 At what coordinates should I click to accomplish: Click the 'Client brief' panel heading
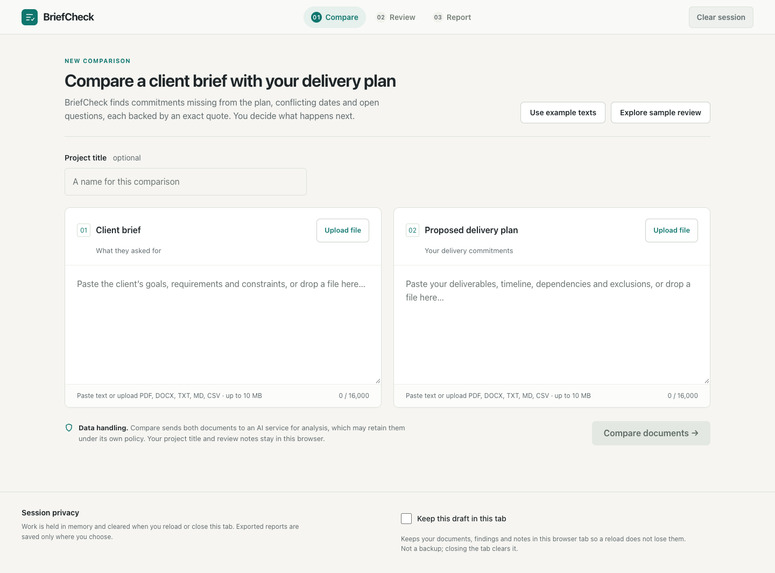[118, 230]
